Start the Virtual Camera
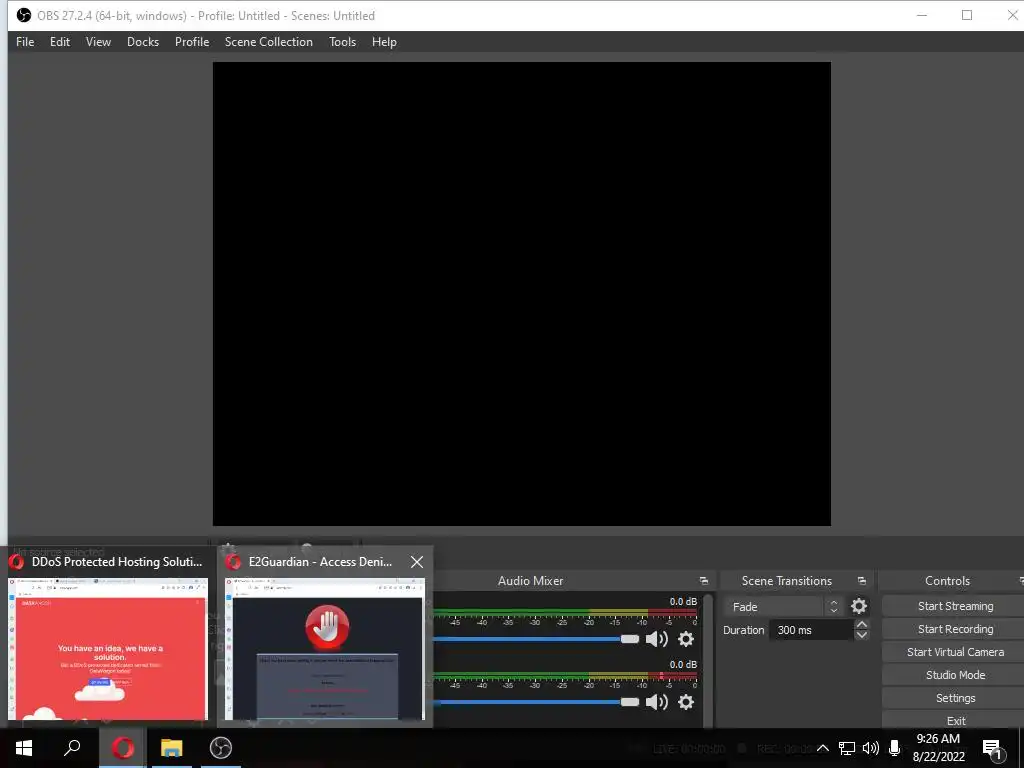The image size is (1024, 768). click(955, 652)
